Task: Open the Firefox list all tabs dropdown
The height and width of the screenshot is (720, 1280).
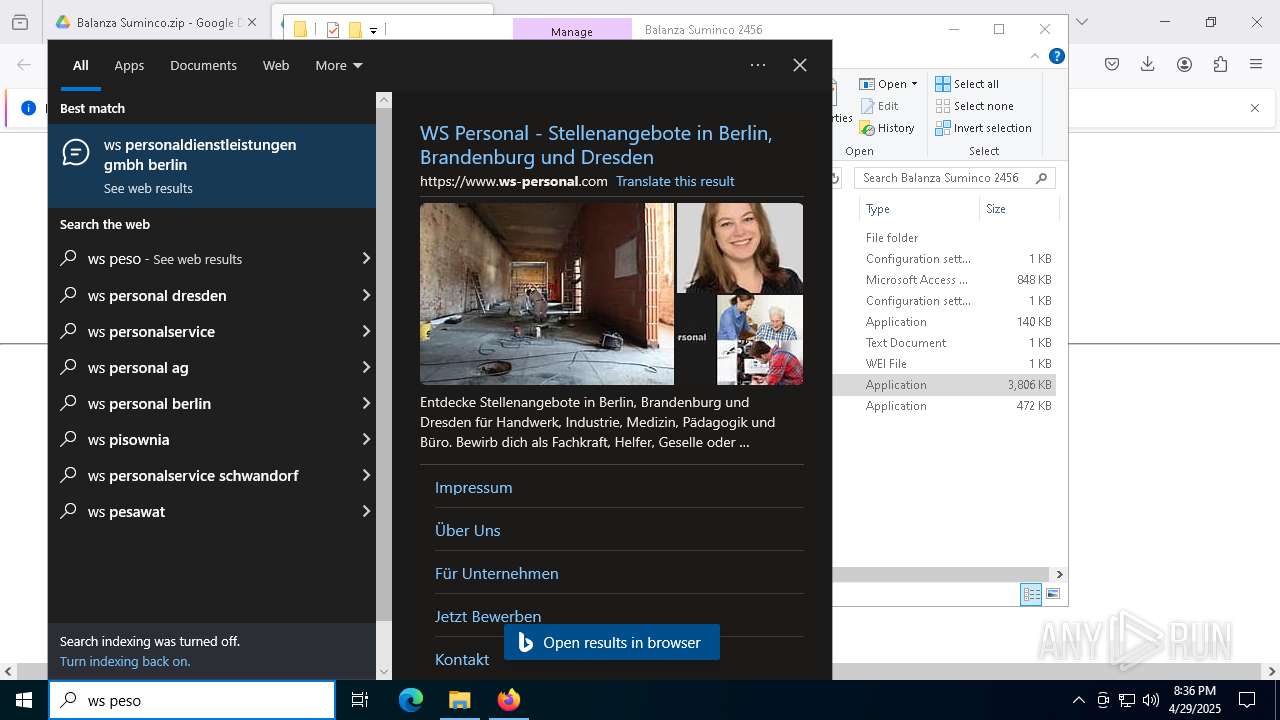Action: click(1081, 22)
